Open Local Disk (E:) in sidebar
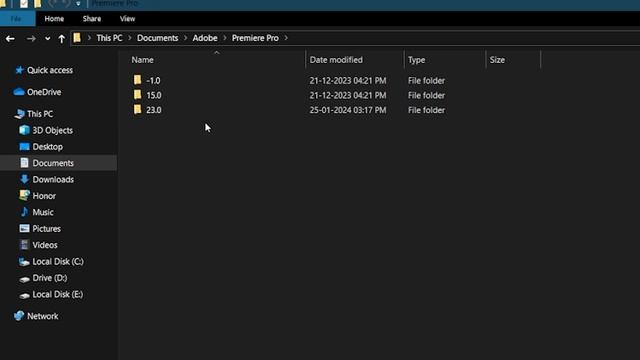This screenshot has height=360, width=640. click(58, 294)
